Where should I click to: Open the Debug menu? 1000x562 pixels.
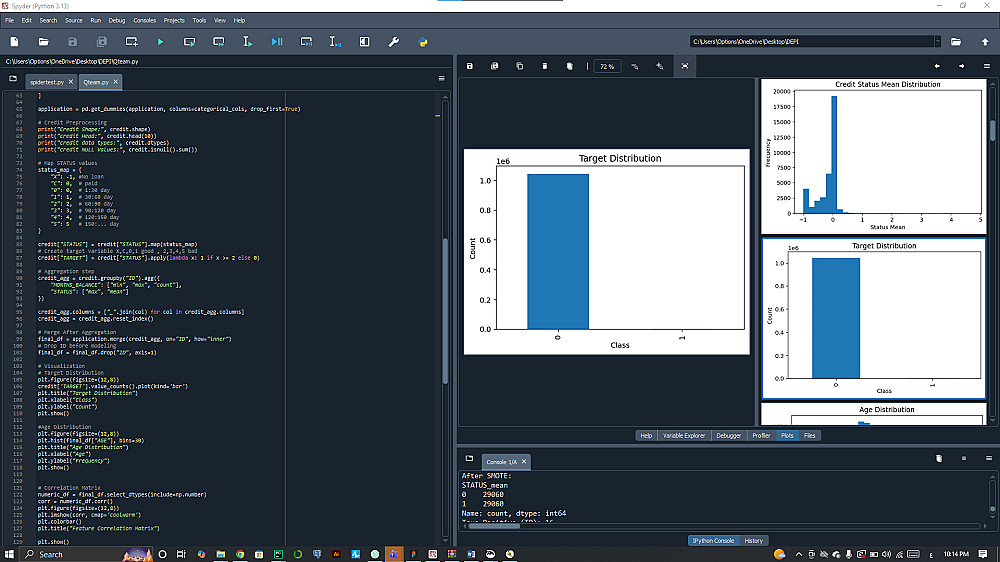tap(117, 20)
